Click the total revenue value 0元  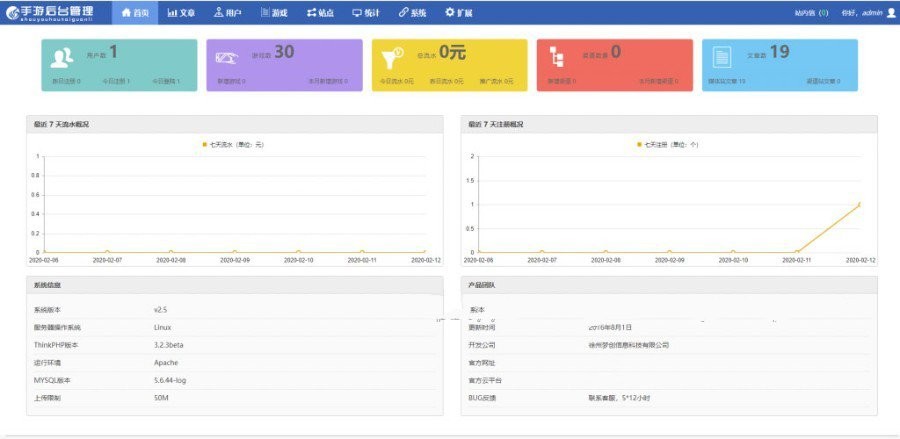click(452, 53)
